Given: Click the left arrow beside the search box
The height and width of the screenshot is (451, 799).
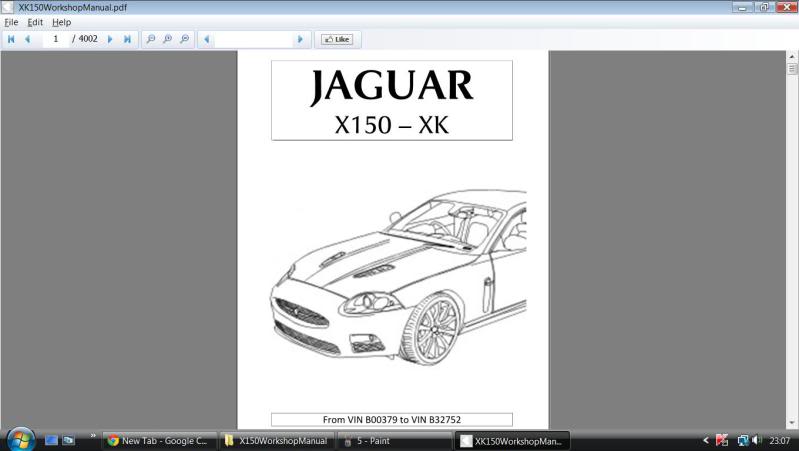Looking at the screenshot, I should coord(206,39).
